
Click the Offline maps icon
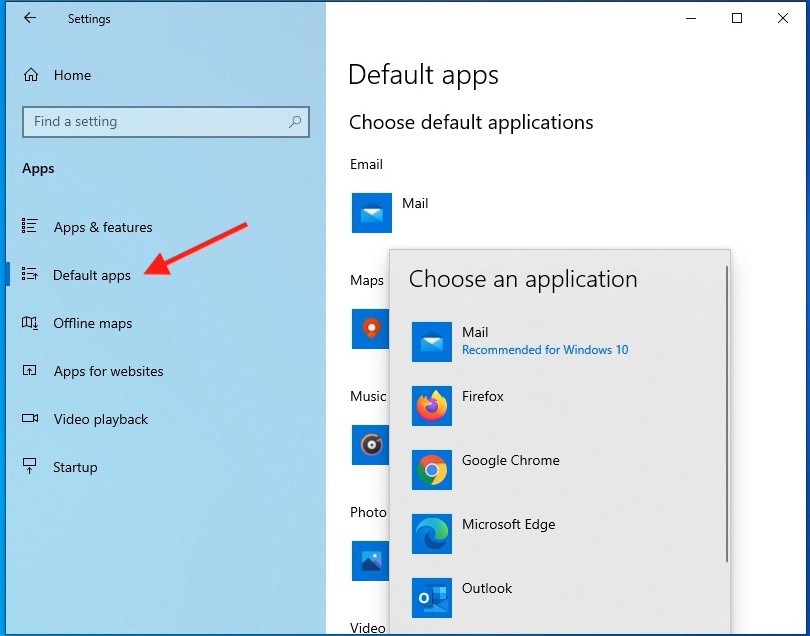(x=29, y=323)
